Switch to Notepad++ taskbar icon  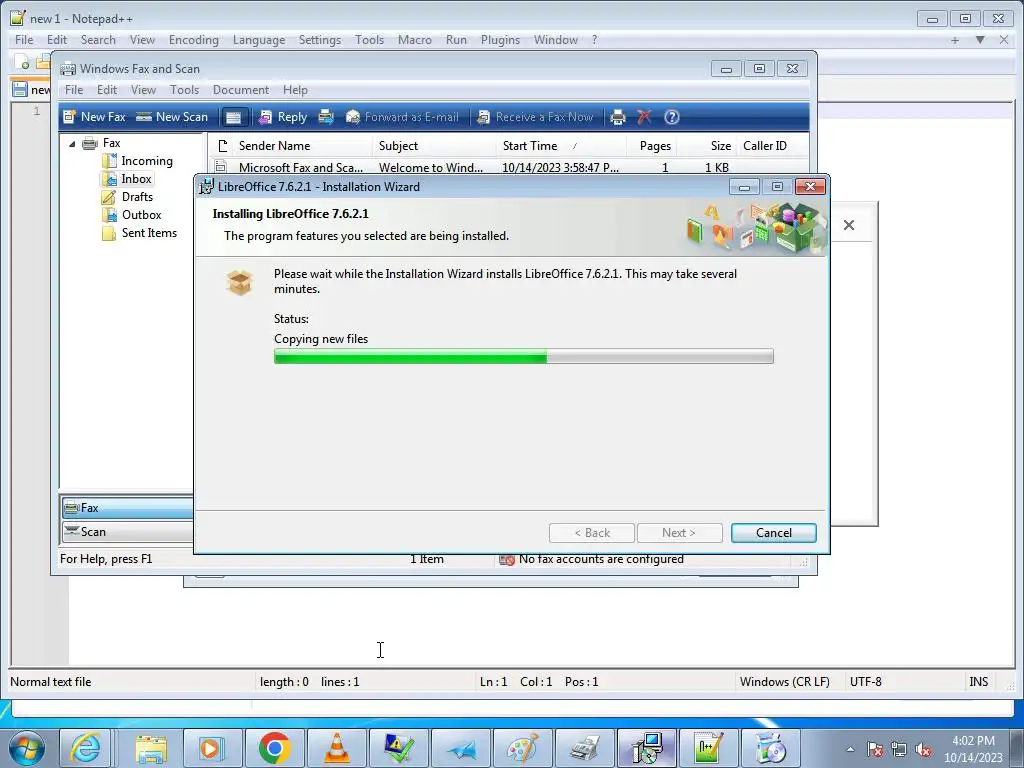709,748
